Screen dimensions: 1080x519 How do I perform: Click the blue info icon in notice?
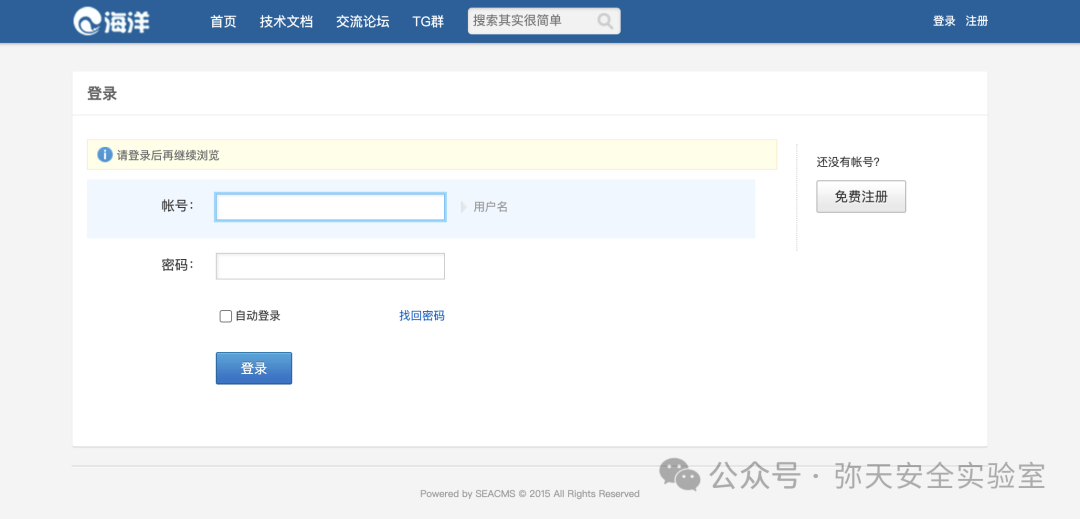pos(105,155)
